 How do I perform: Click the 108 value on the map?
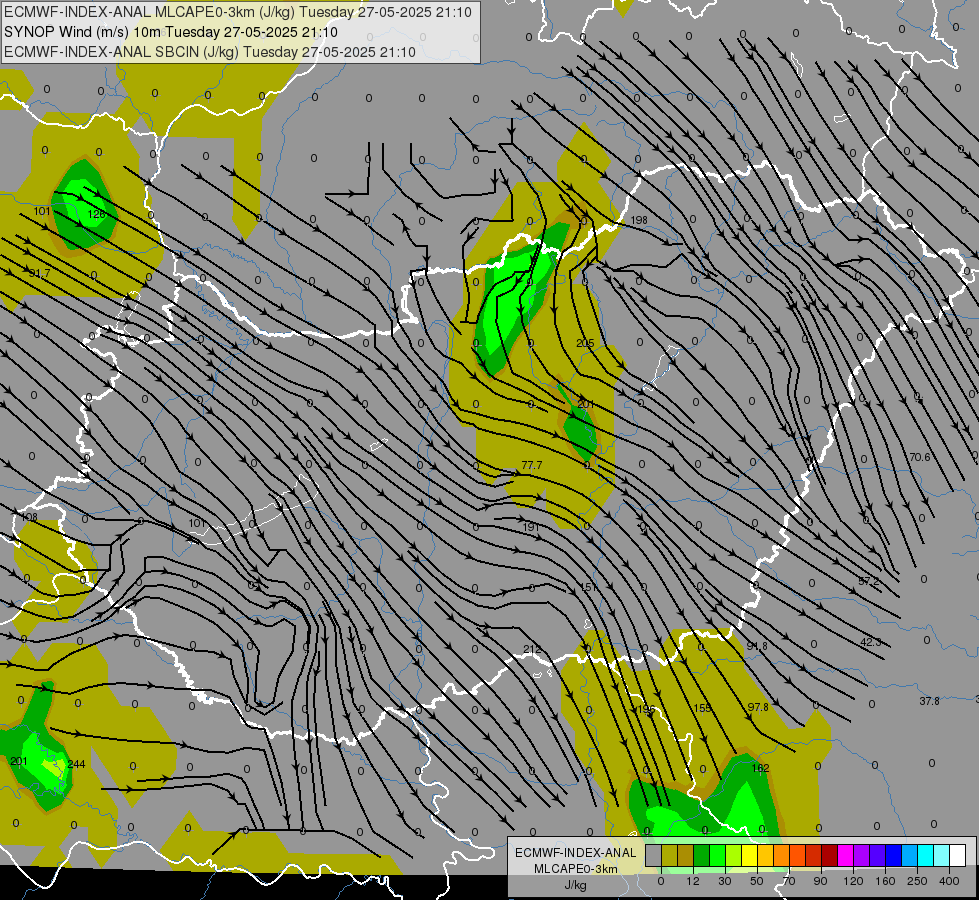(x=29, y=517)
